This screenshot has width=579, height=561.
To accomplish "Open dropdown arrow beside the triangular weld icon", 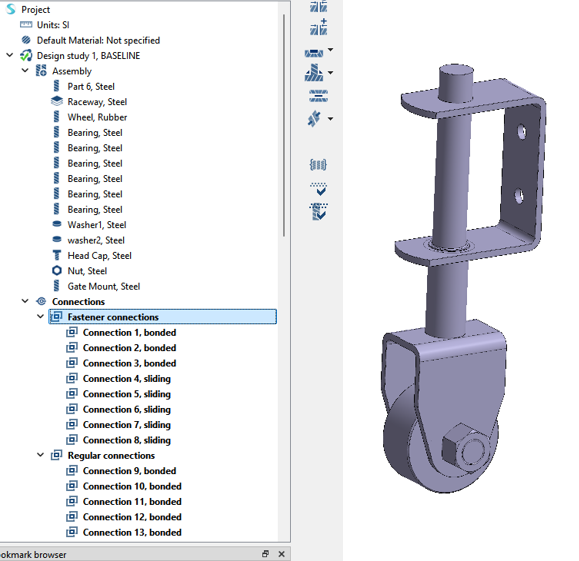I will (330, 72).
